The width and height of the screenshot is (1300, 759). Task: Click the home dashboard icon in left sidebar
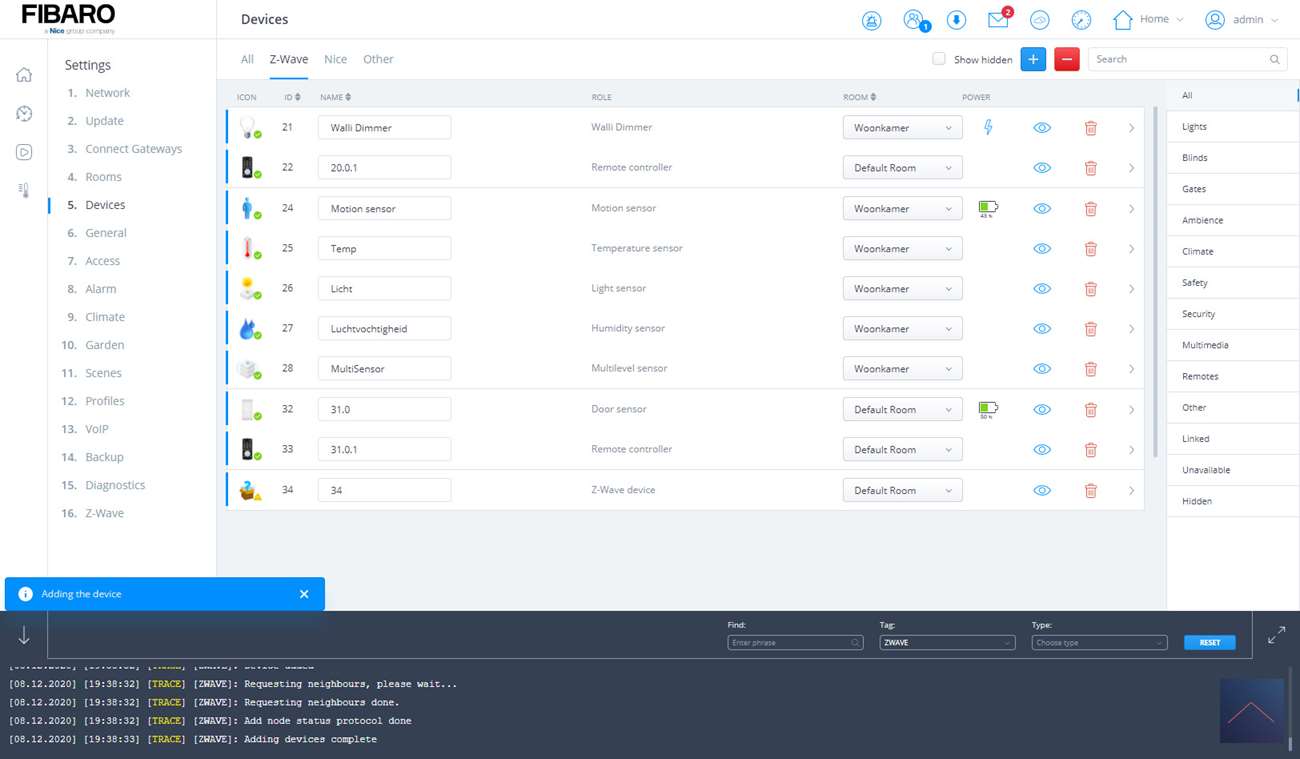(x=24, y=75)
